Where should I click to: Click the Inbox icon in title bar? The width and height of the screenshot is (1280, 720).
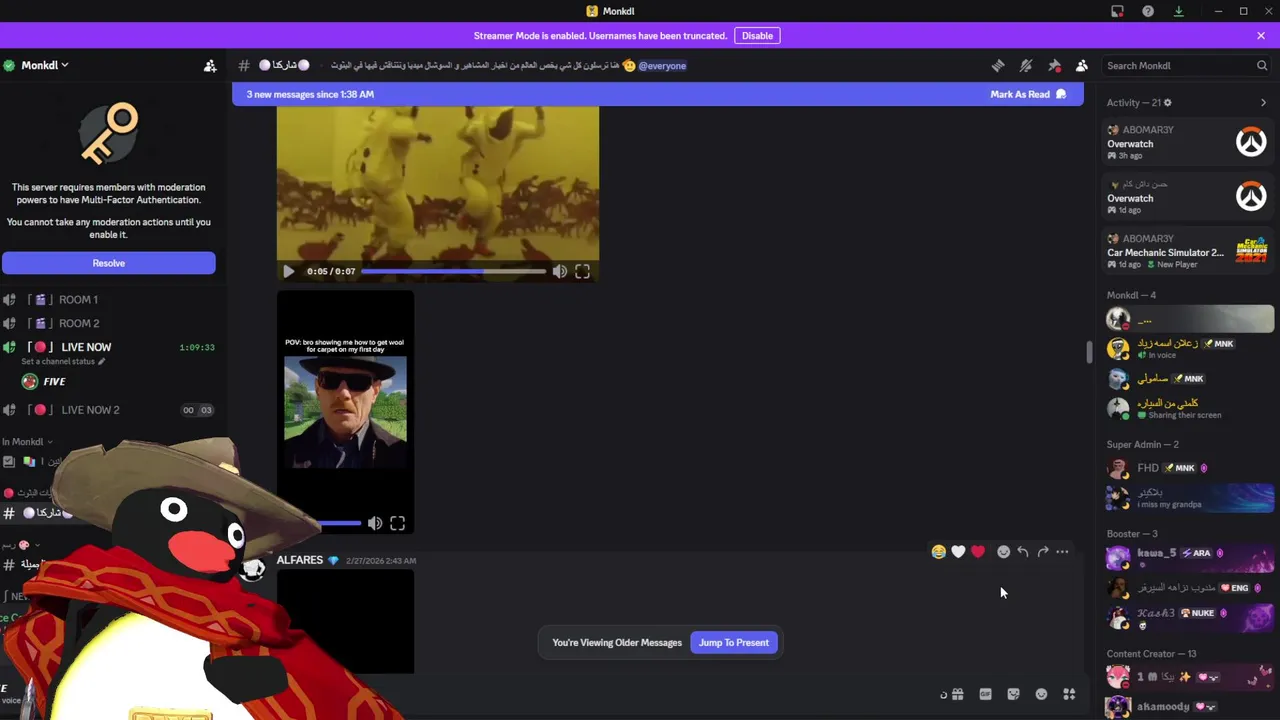pos(1117,11)
